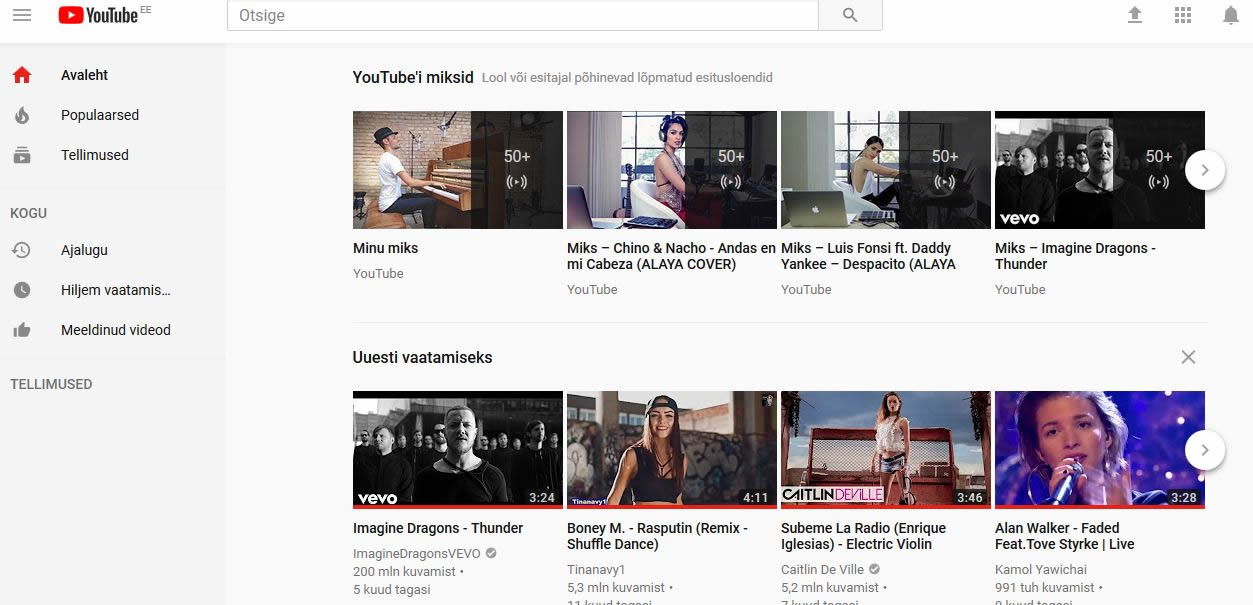This screenshot has width=1253, height=605.
Task: Open Ajalugu in sidebar
Action: [113, 250]
